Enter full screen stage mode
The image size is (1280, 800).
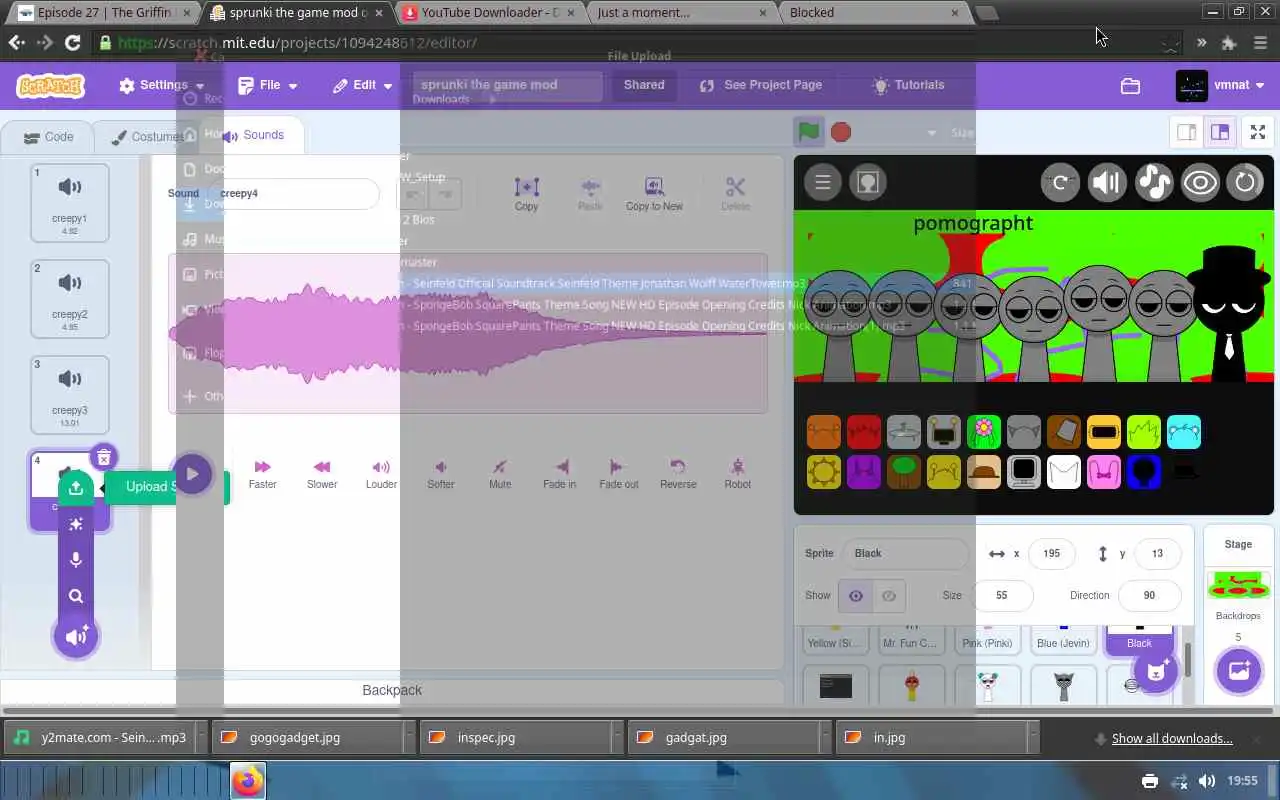click(1258, 132)
